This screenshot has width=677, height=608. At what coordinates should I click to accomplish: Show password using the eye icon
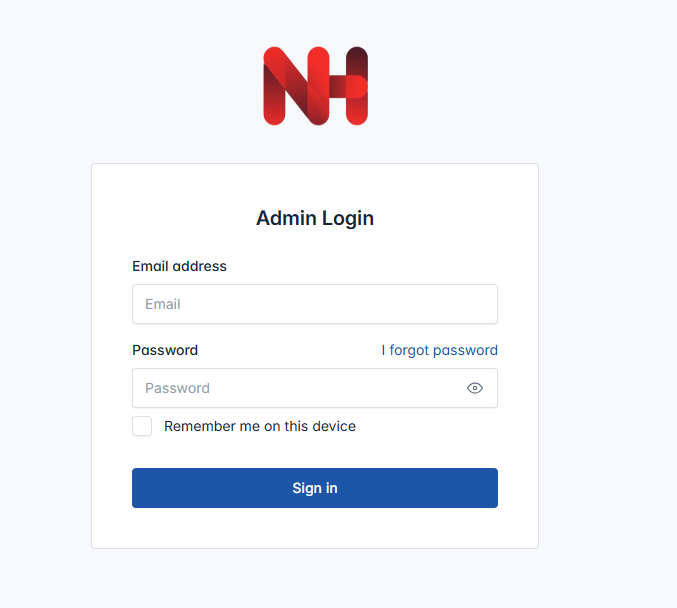pos(475,388)
